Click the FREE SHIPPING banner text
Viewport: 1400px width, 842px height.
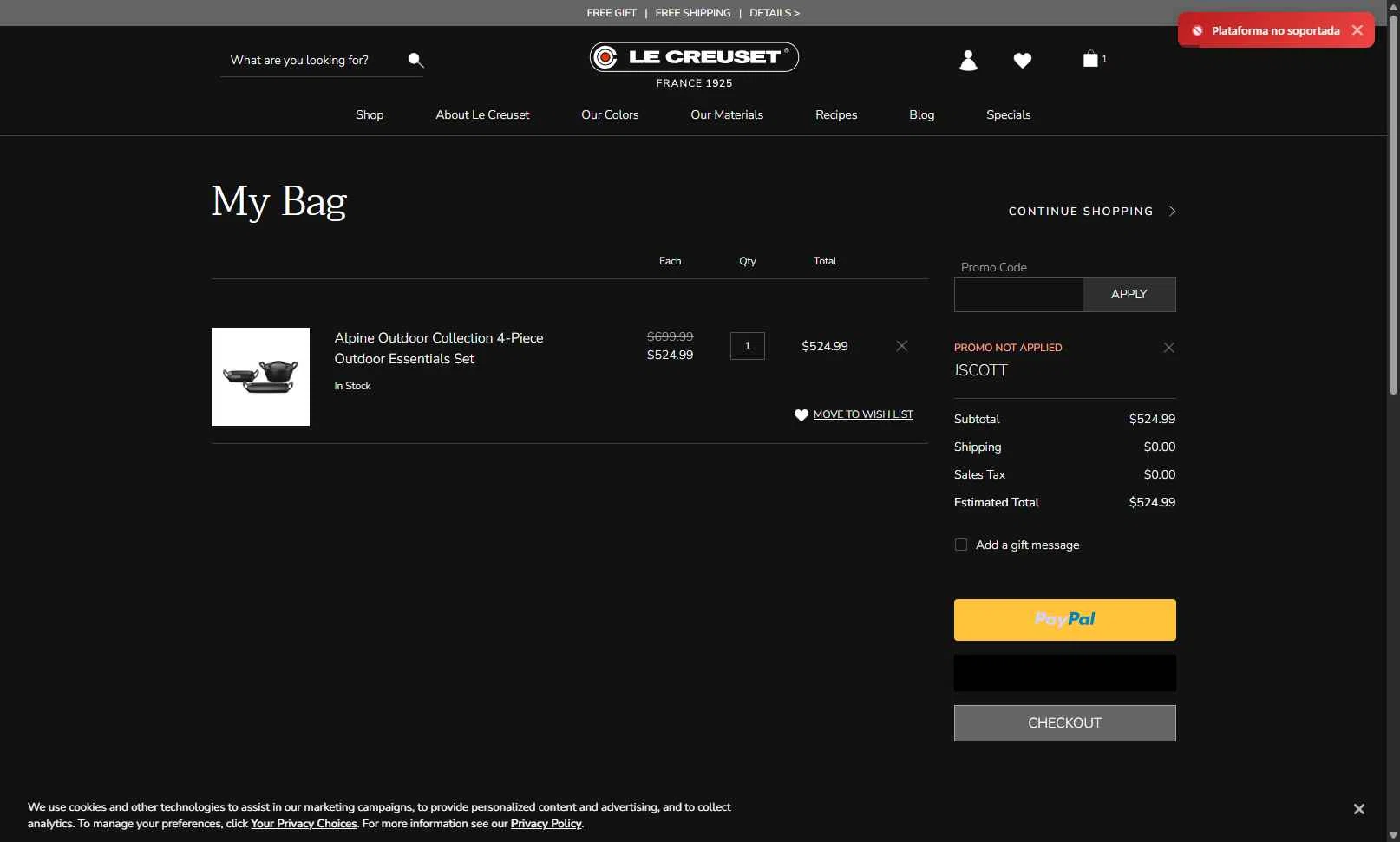coord(693,13)
